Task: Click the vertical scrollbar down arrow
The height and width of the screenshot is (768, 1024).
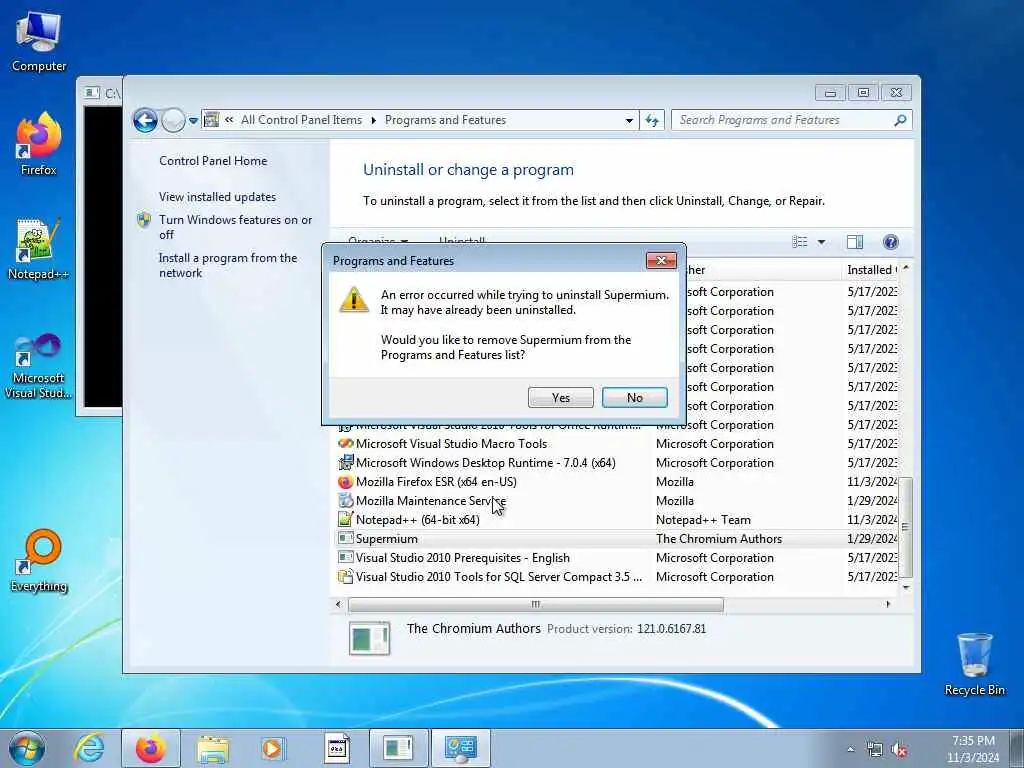Action: point(906,588)
